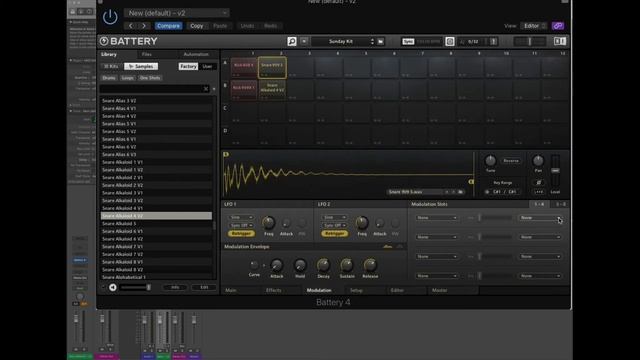Click the Copy button
Viewport: 640px width, 360px height.
click(196, 26)
